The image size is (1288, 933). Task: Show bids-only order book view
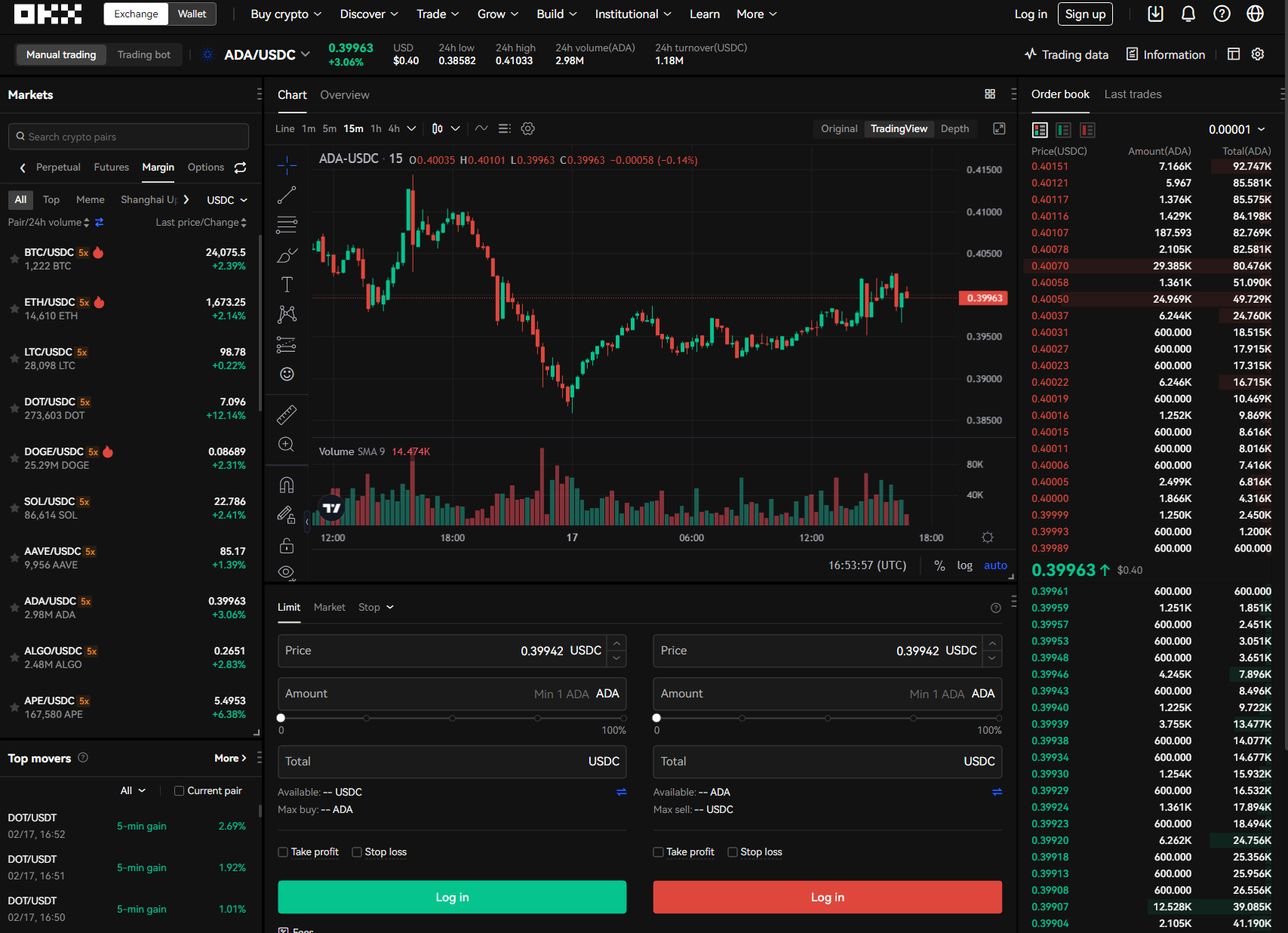pos(1063,130)
